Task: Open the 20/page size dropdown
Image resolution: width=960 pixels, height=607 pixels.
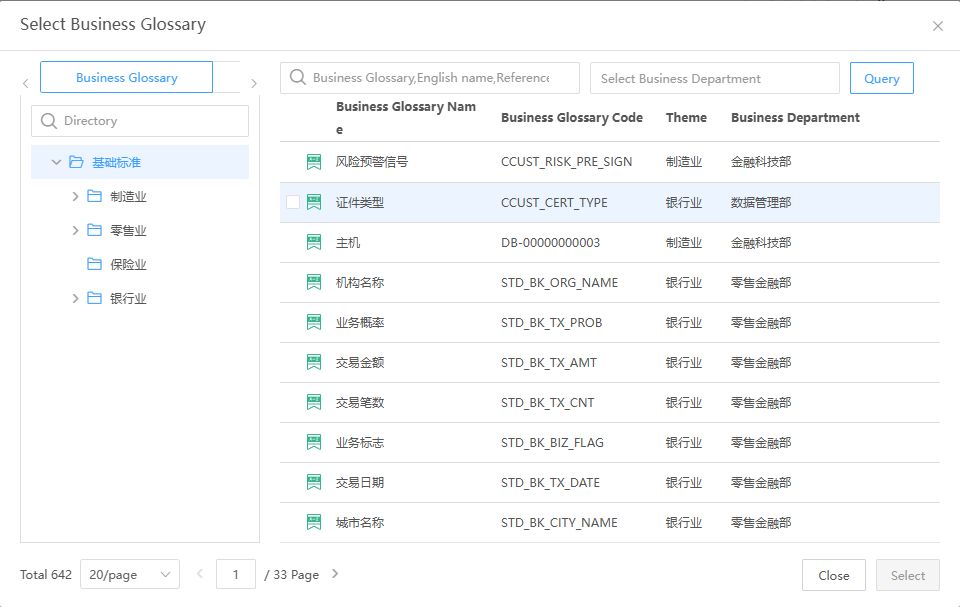Action: (130, 575)
